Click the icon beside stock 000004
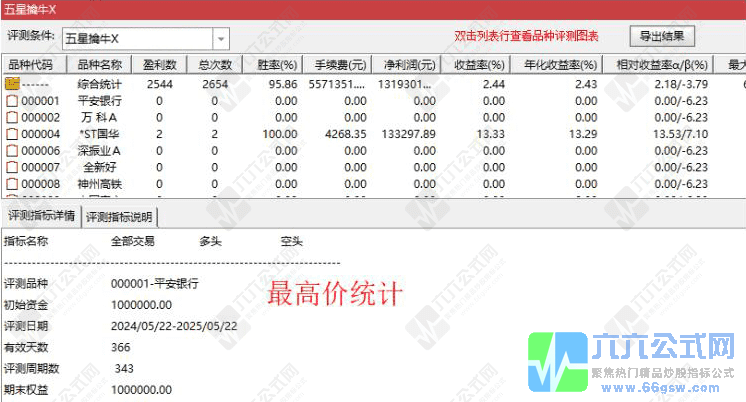Image resolution: width=746 pixels, height=402 pixels. click(12, 134)
